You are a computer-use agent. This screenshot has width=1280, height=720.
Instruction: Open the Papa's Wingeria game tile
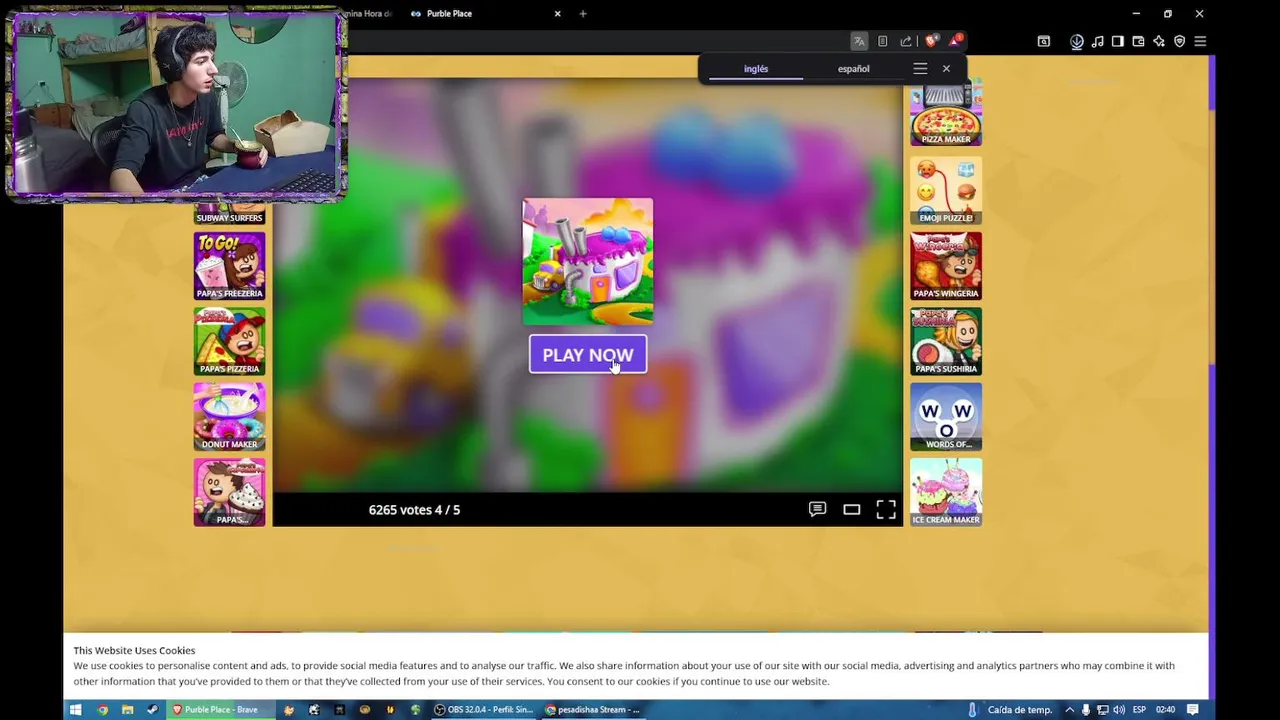[x=946, y=266]
